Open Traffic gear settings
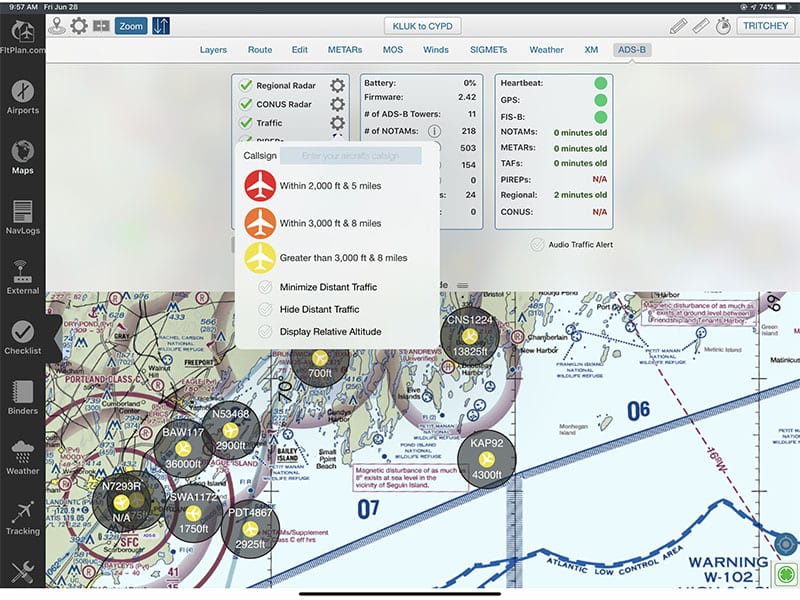This screenshot has width=800, height=600. 337,123
